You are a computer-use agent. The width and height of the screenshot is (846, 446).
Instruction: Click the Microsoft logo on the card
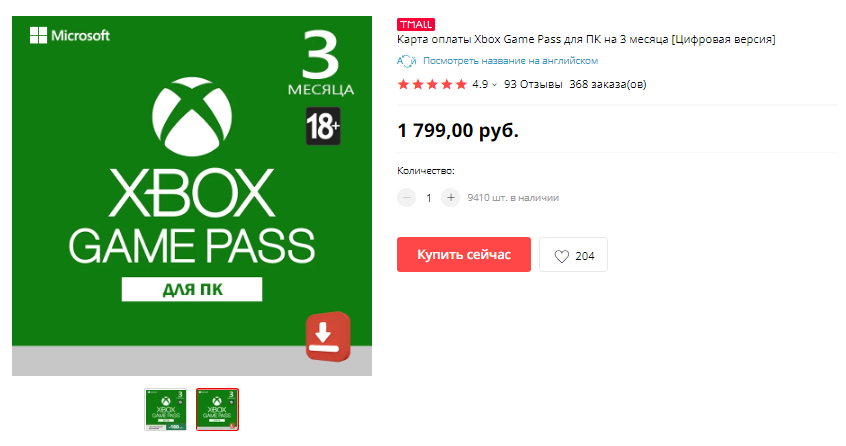[70, 36]
